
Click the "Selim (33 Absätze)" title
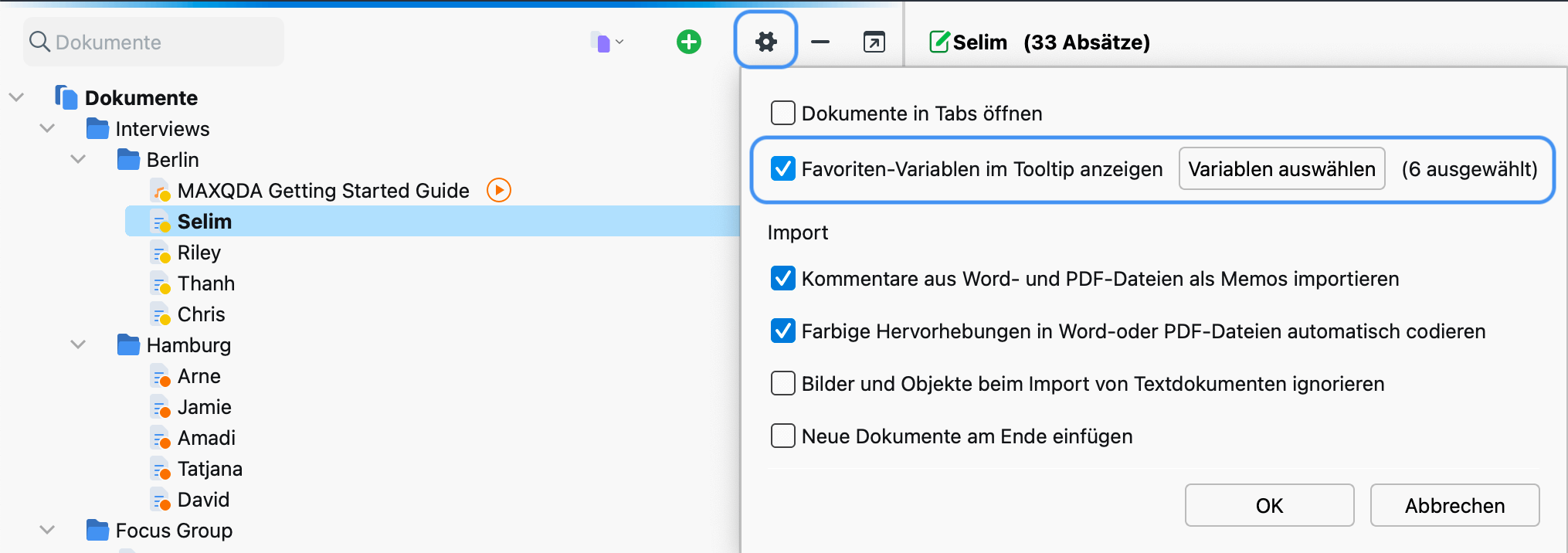coord(1051,42)
